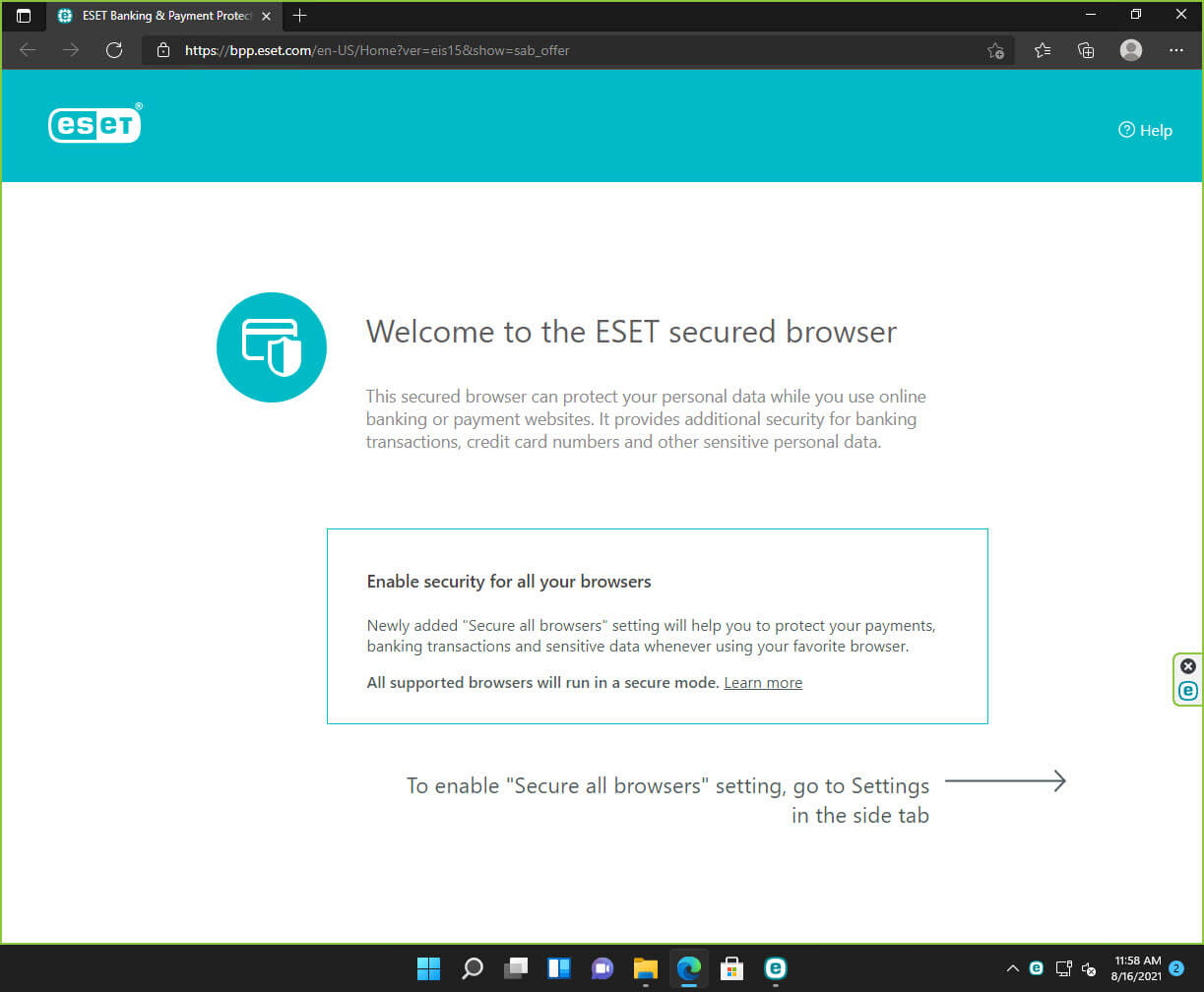1204x992 pixels.
Task: Refresh the page in the browser
Action: tap(114, 50)
